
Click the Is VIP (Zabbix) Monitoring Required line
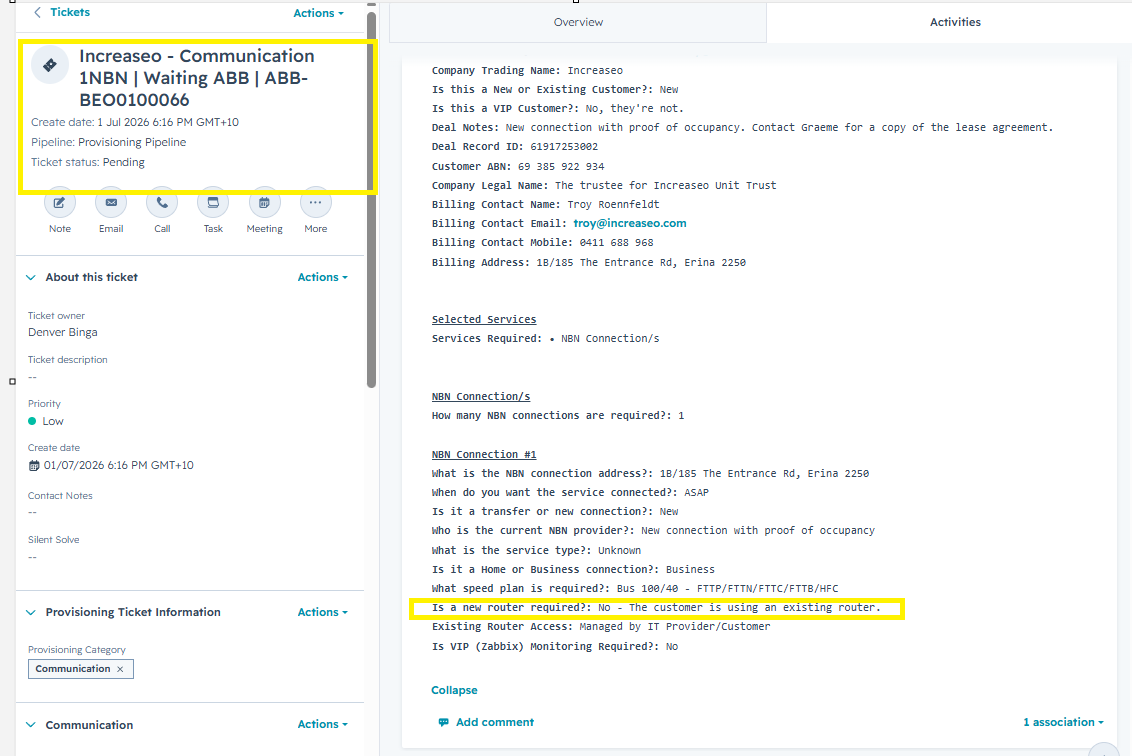coord(554,646)
